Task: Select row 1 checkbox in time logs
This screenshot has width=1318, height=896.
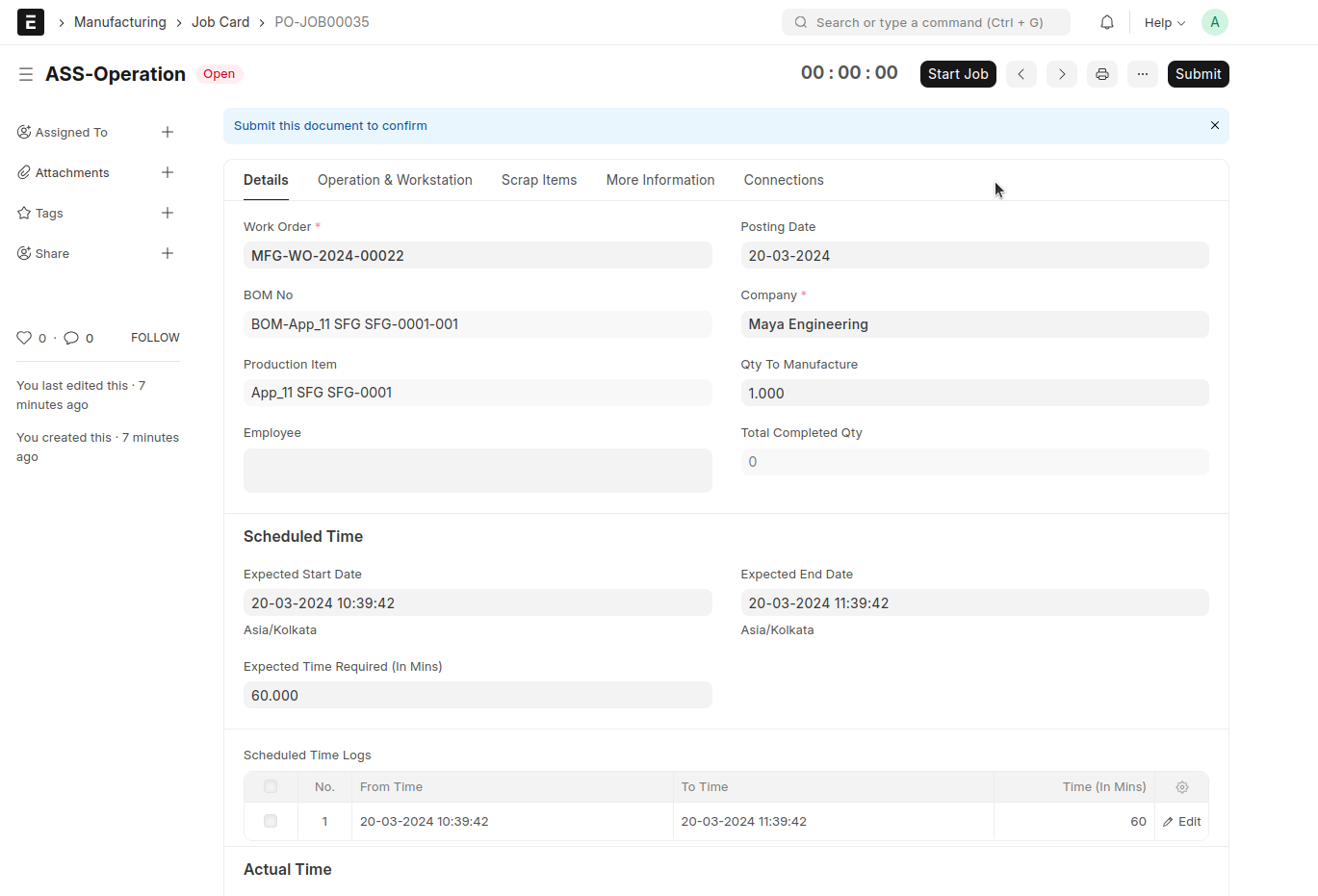Action: pyautogui.click(x=271, y=821)
